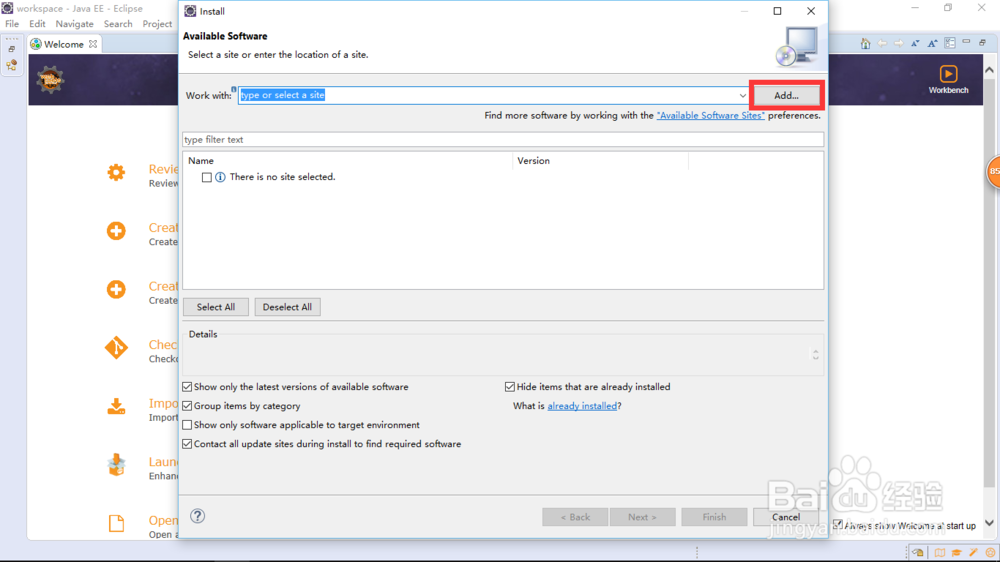Click the Customize page icon in Welcome toolbar

(950, 43)
